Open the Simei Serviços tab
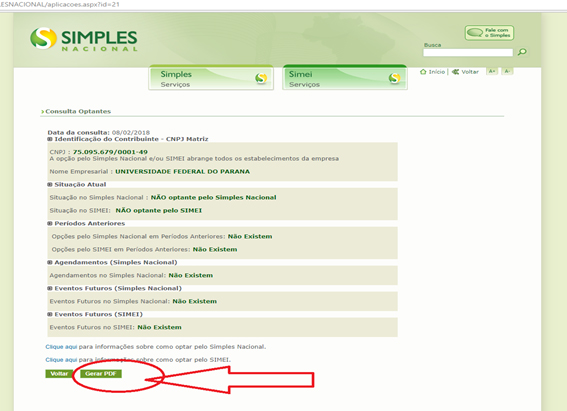 pyautogui.click(x=345, y=77)
